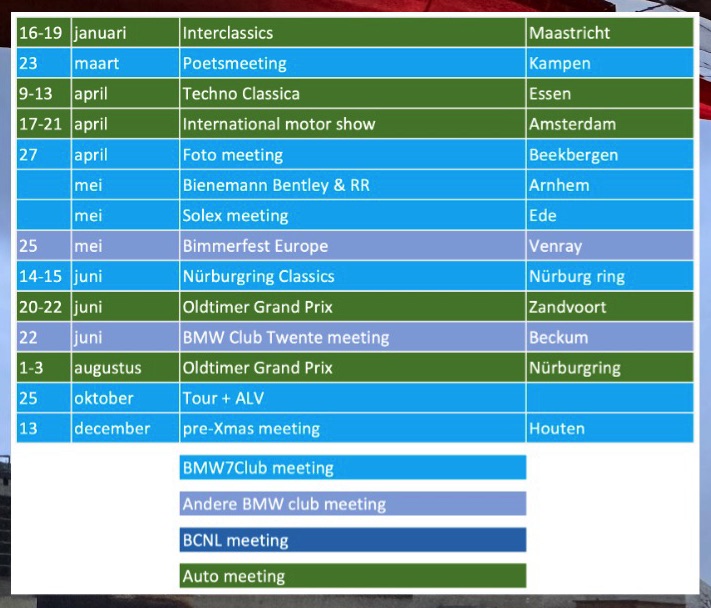Select the 'Beckum' location cell
This screenshot has height=608, width=711.
(610, 337)
